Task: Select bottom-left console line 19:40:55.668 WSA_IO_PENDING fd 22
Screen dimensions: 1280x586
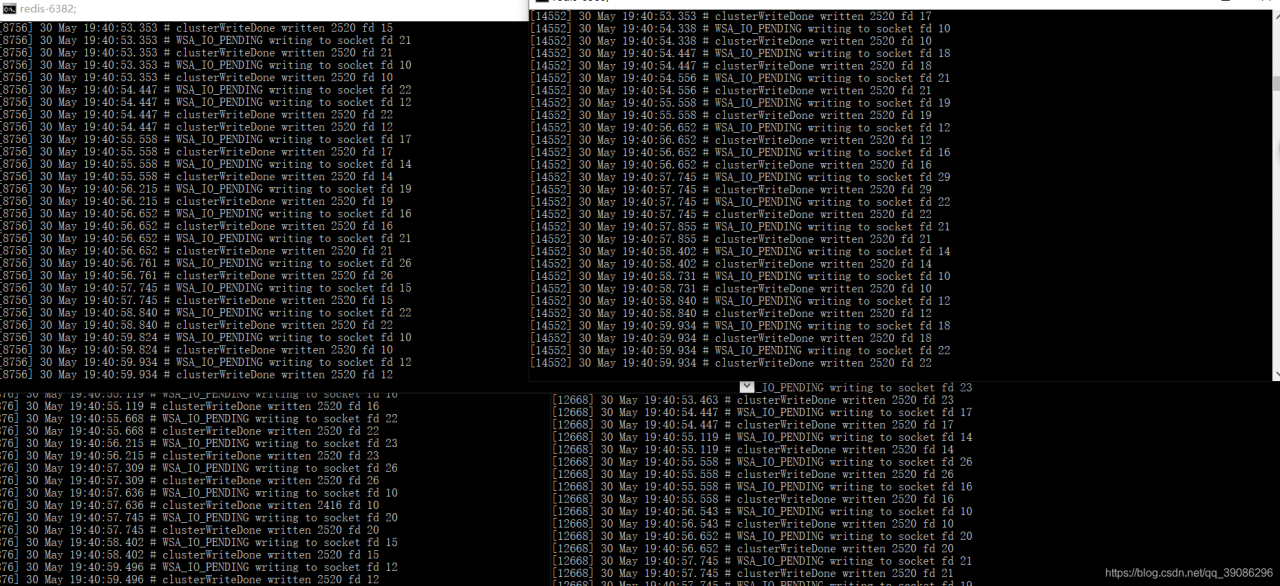Action: pyautogui.click(x=199, y=418)
